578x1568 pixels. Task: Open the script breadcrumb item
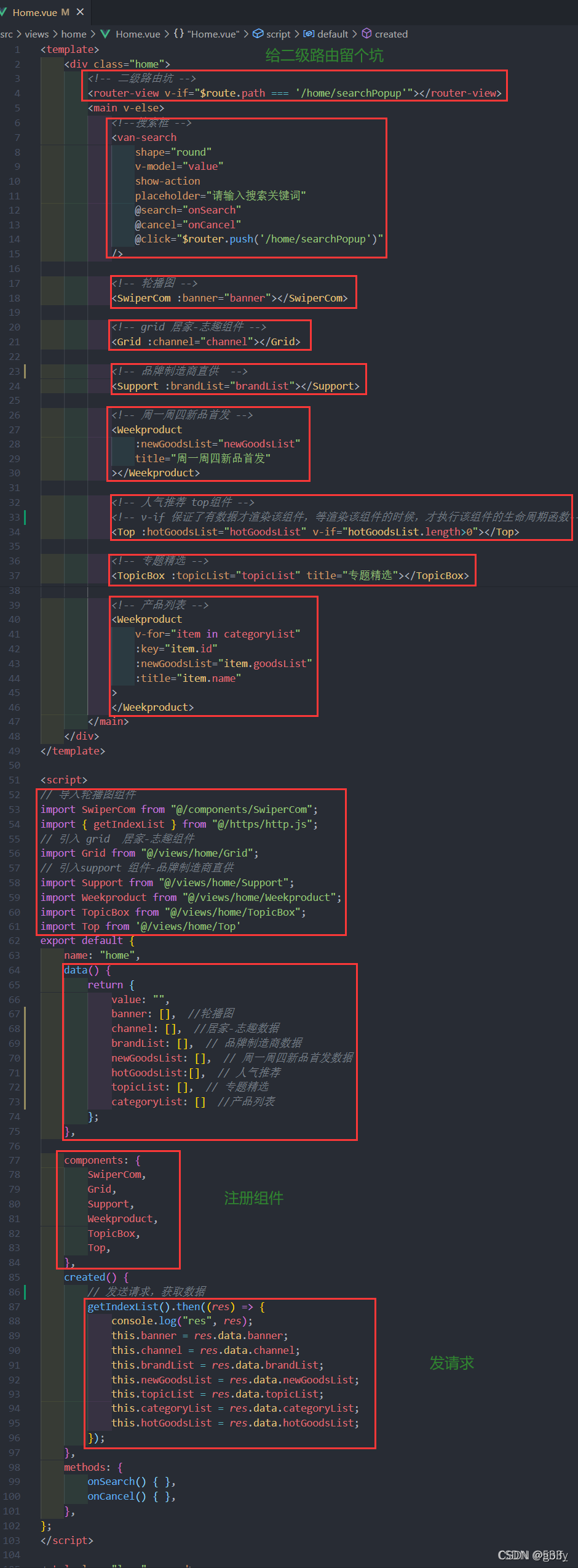278,34
